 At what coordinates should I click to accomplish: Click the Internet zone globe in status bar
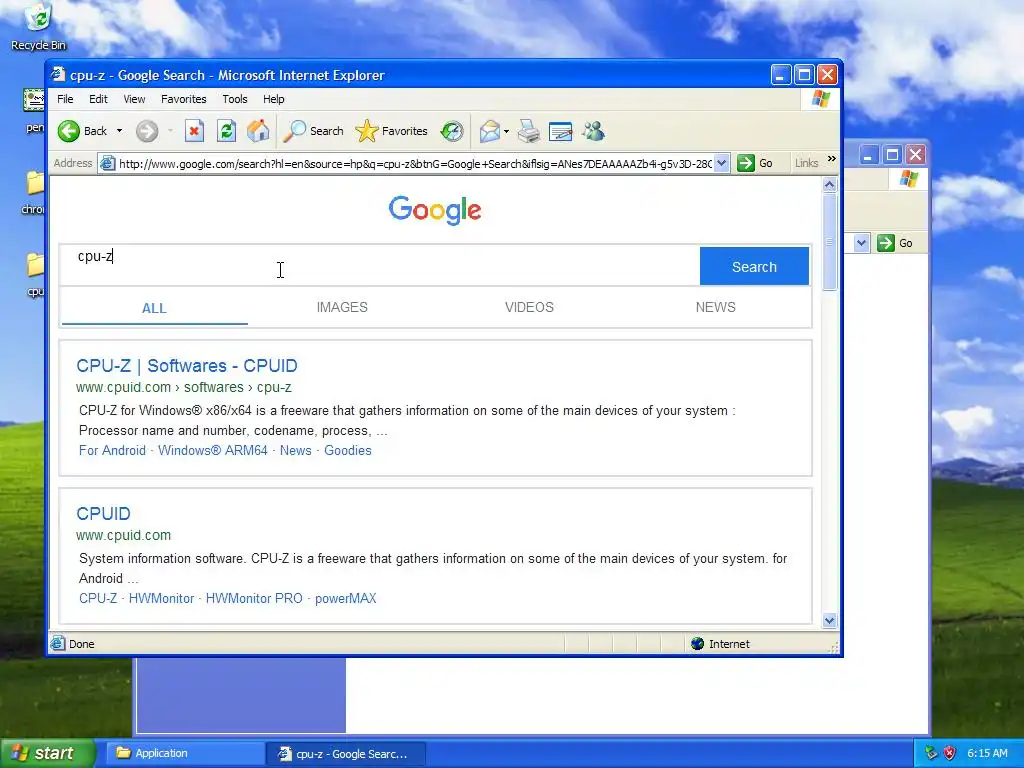point(697,644)
